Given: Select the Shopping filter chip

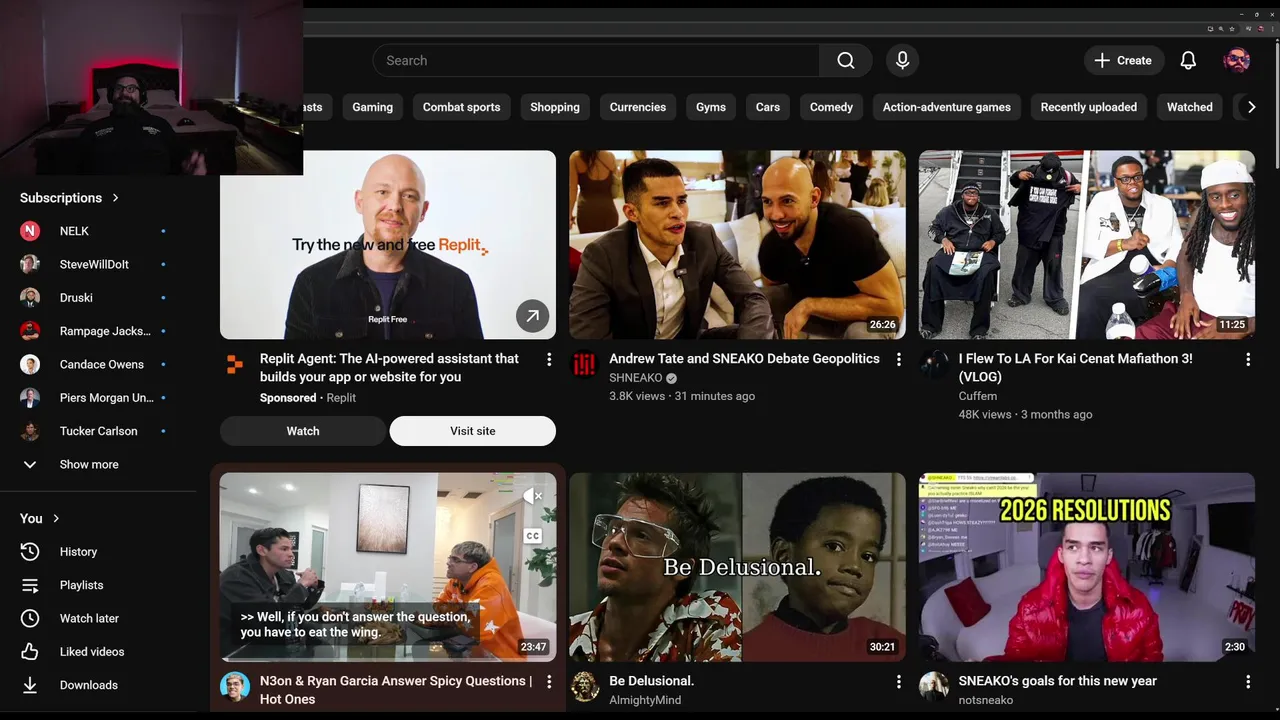Looking at the screenshot, I should [x=555, y=107].
